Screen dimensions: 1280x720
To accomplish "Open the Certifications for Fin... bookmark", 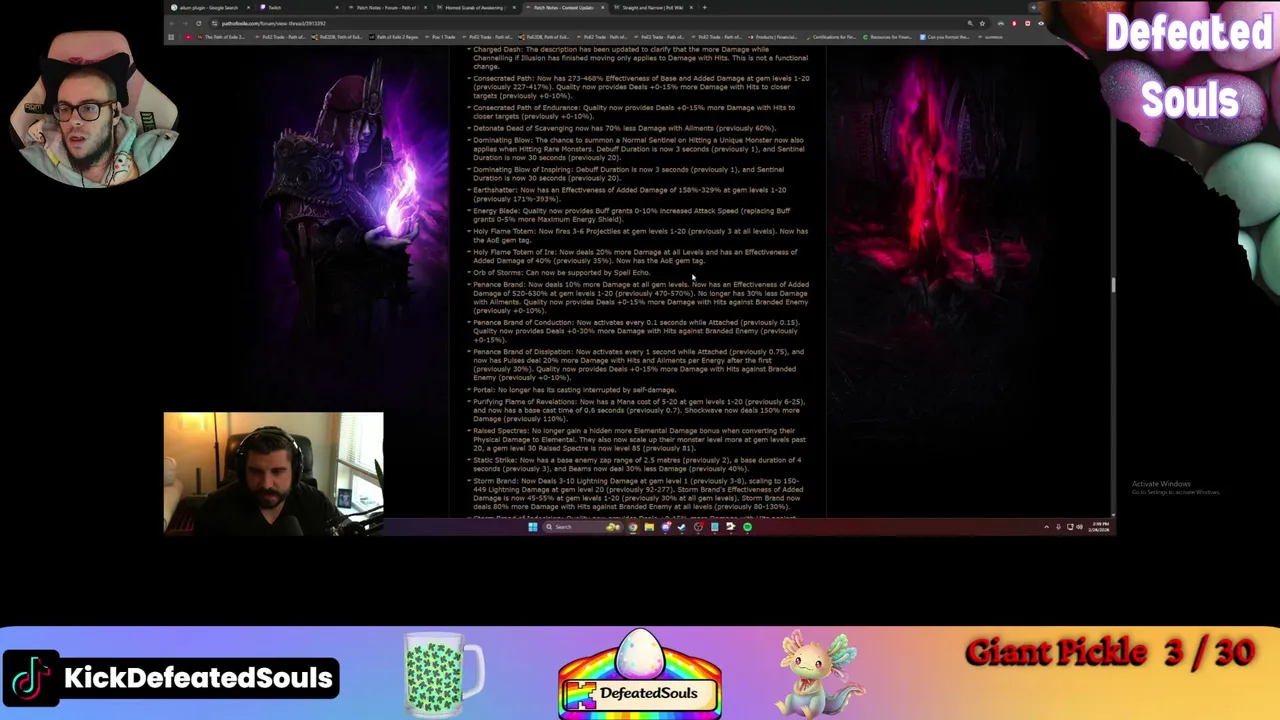I will 831,37.
